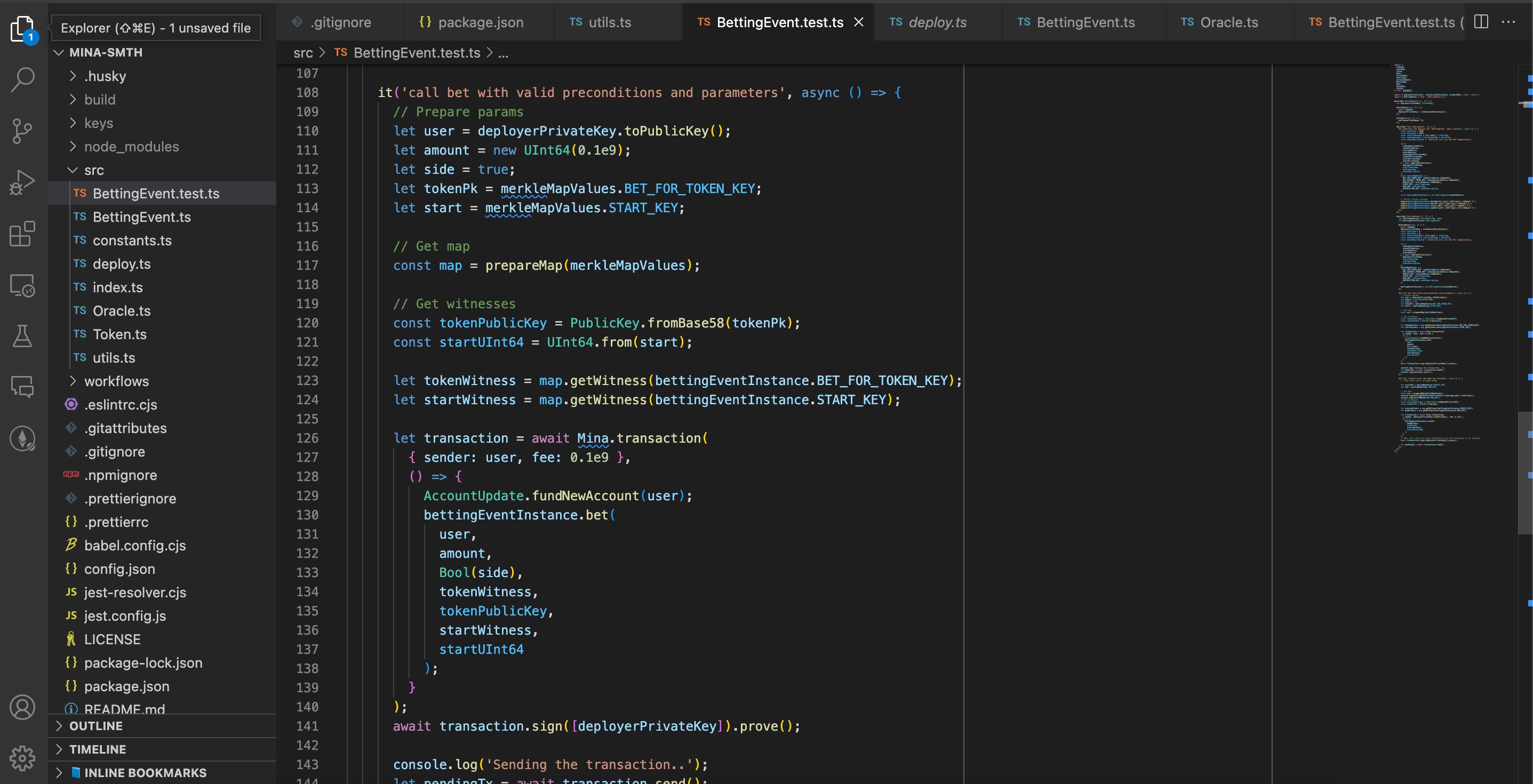The height and width of the screenshot is (784, 1533).
Task: Open the Manage settings gear
Action: click(x=22, y=758)
